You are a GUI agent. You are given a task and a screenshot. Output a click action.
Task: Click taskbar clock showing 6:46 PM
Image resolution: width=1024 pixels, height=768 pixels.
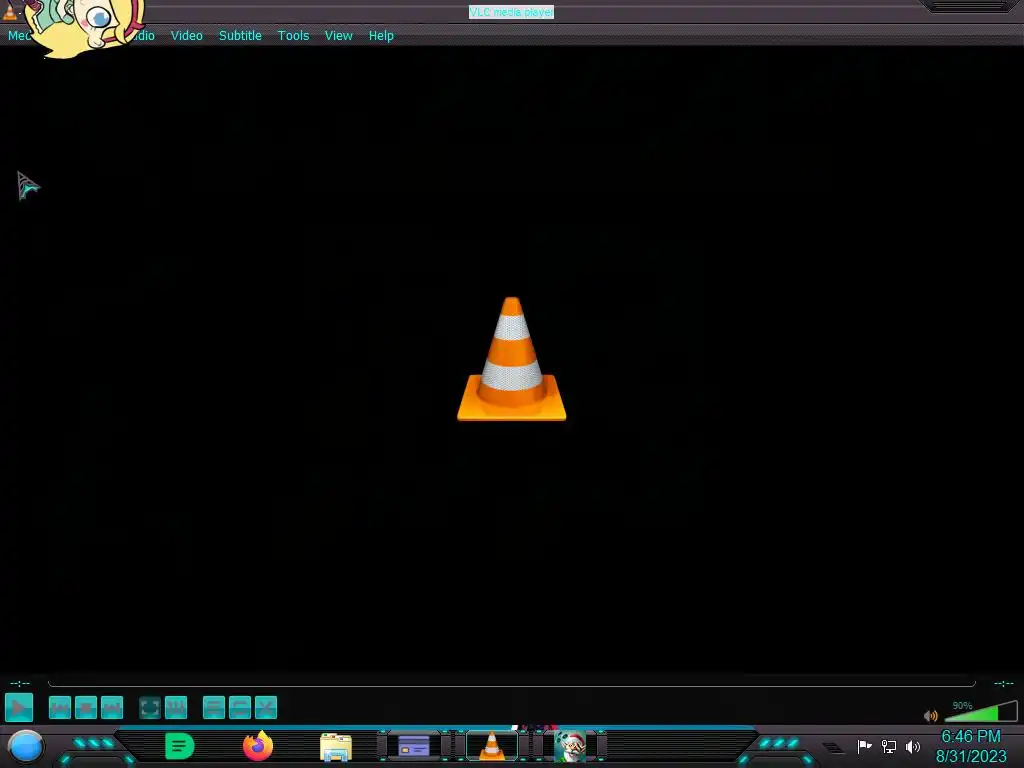tap(971, 746)
